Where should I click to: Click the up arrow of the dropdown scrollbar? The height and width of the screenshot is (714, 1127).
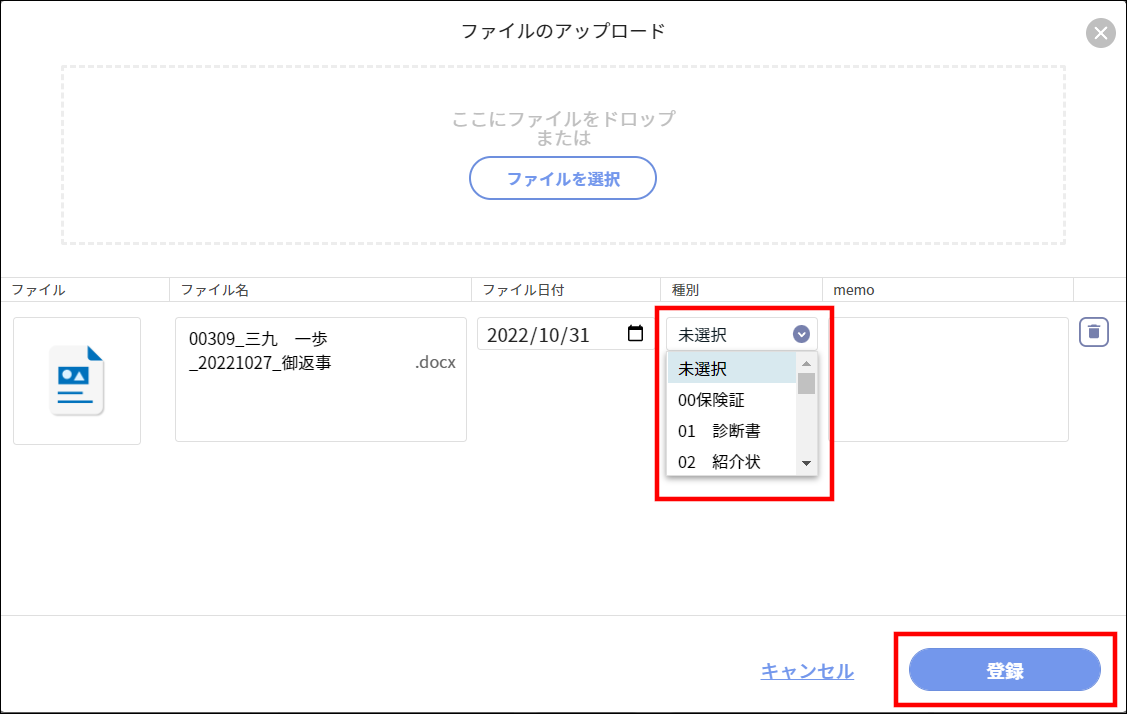pyautogui.click(x=806, y=366)
